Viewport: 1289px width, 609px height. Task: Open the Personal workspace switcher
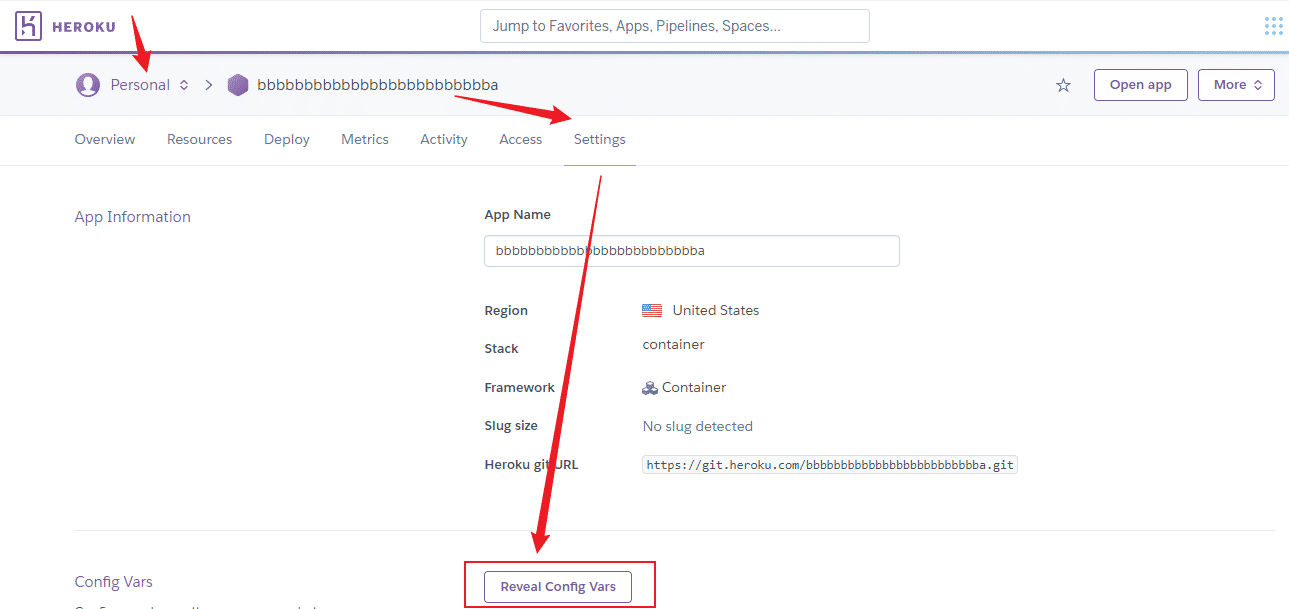click(140, 85)
